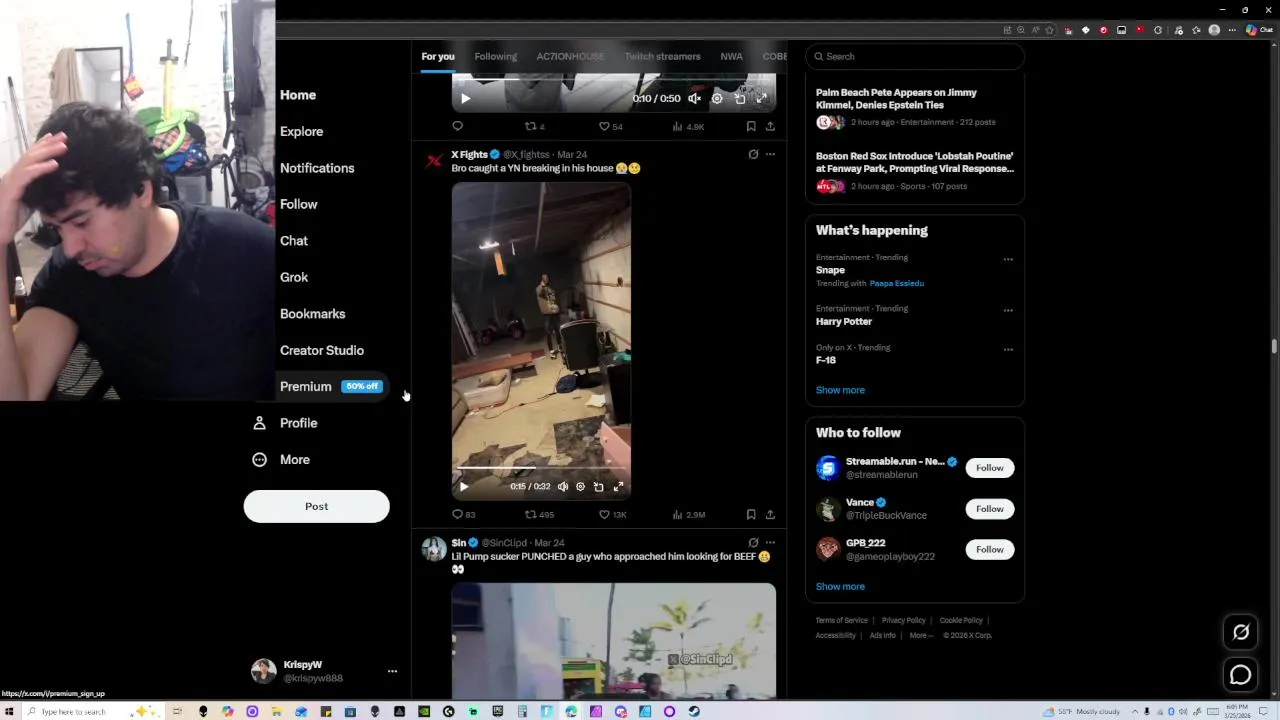1280x720 pixels.
Task: Open the NWA tab
Action: (731, 56)
